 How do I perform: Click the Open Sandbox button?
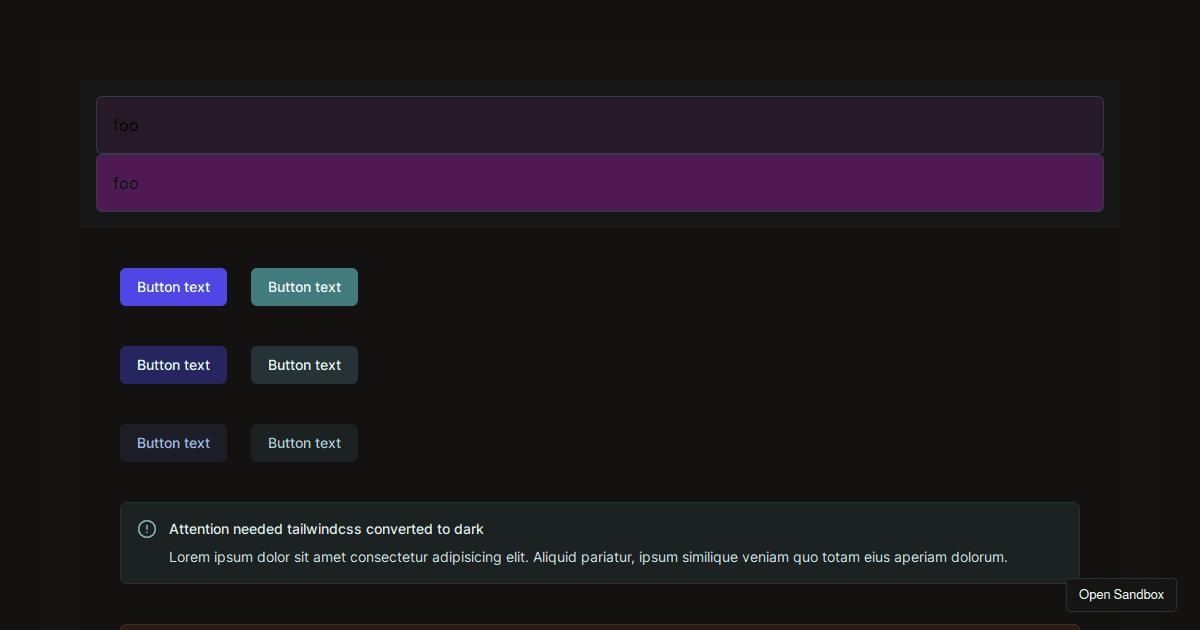(1121, 594)
